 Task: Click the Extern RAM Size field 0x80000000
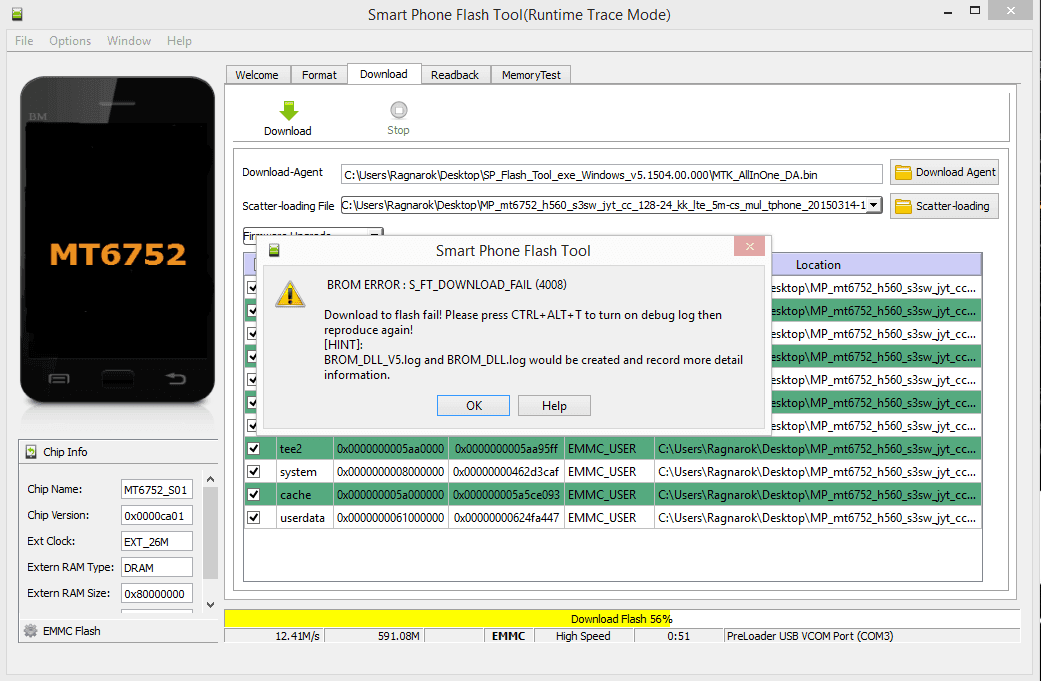coord(157,593)
